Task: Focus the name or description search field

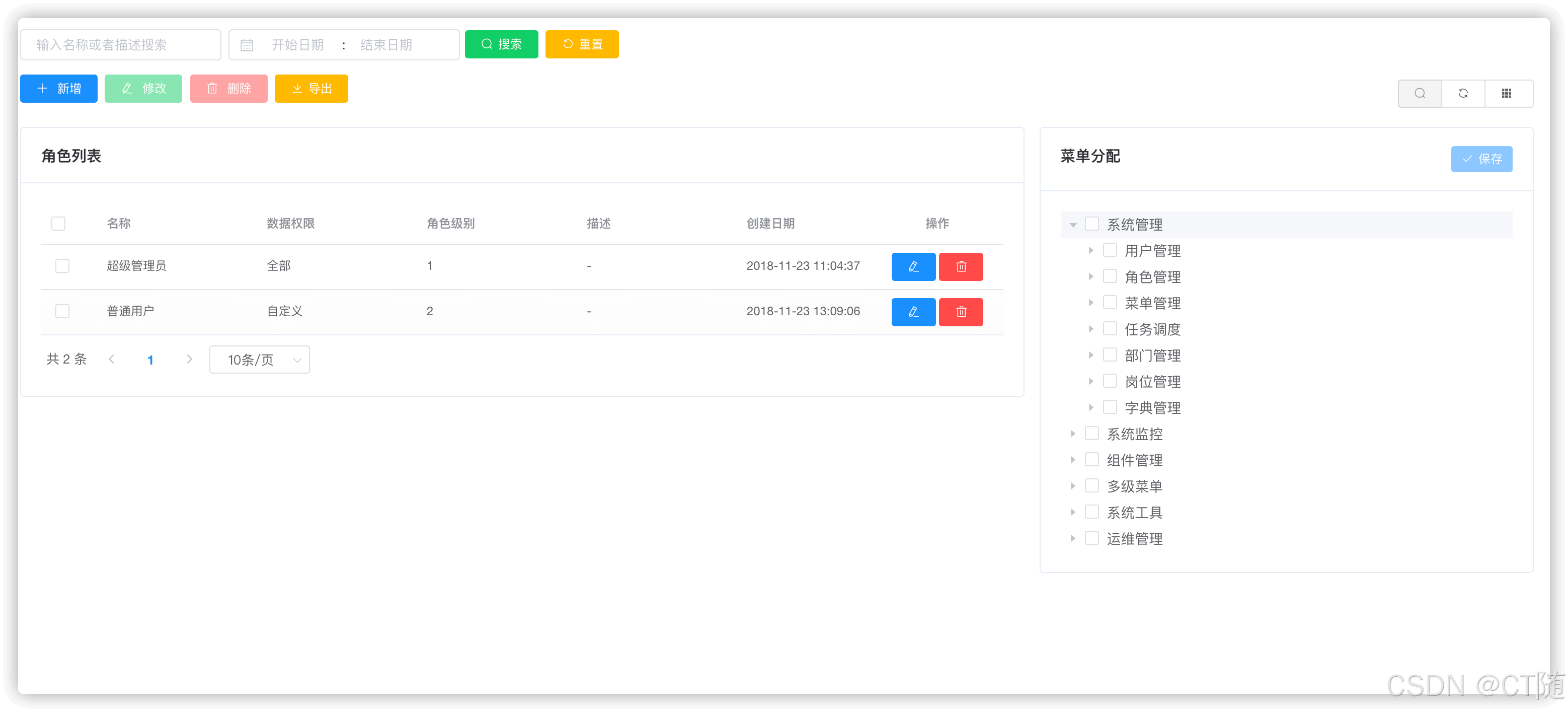Action: (121, 45)
